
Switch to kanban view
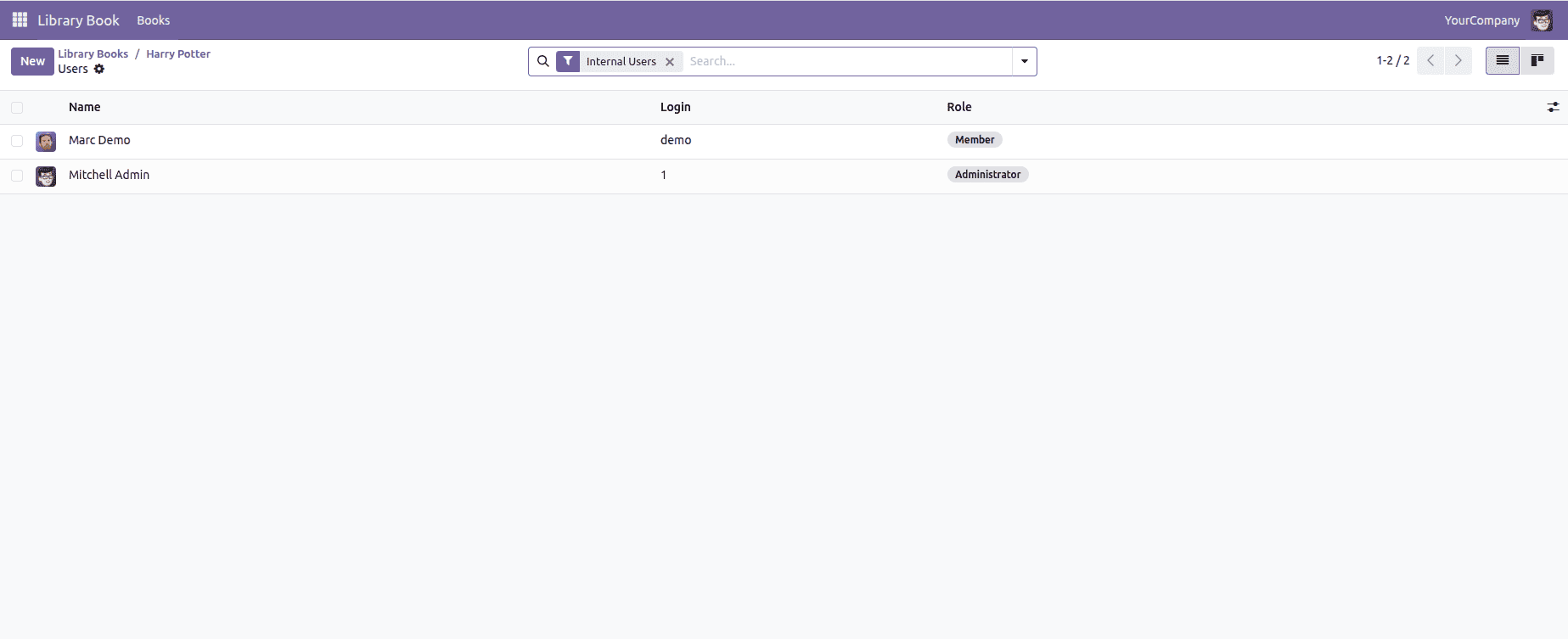(1537, 60)
